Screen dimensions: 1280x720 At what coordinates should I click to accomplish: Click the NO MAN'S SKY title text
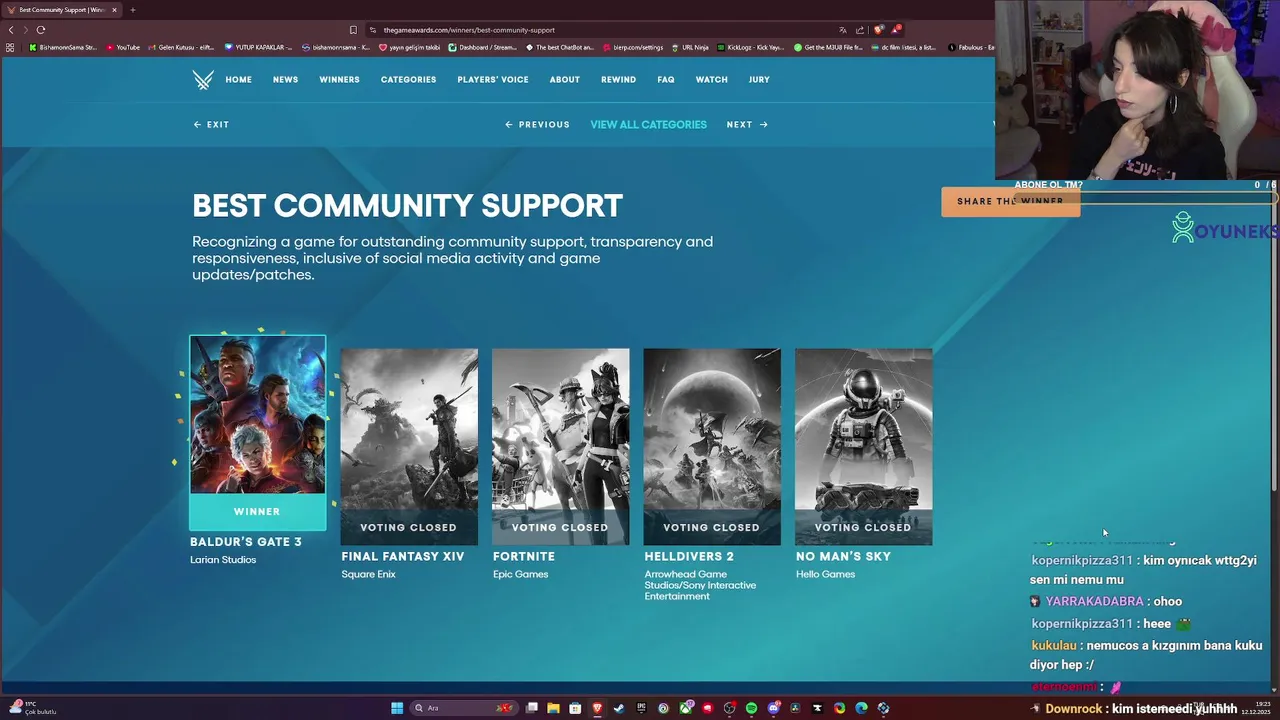[843, 556]
